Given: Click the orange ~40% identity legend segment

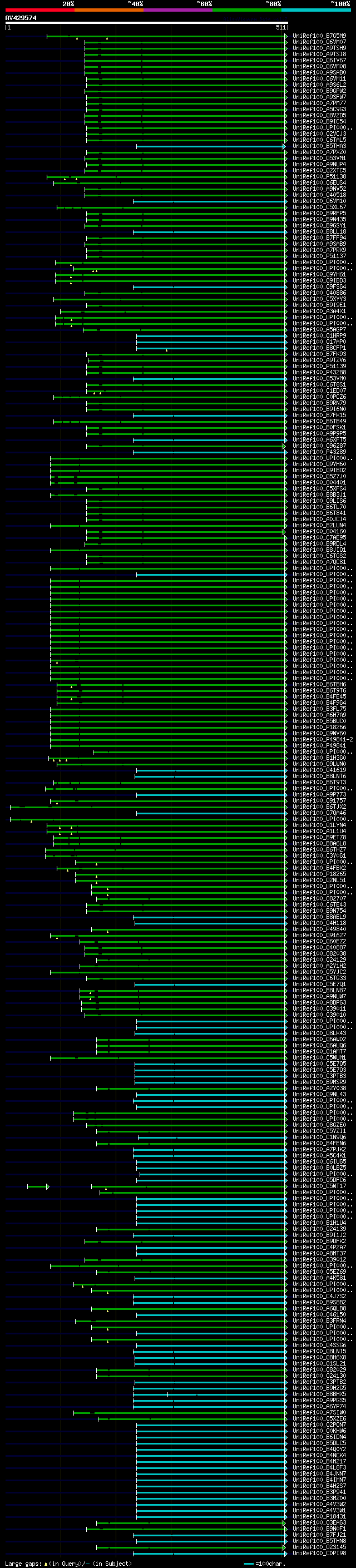Looking at the screenshot, I should 109,10.
